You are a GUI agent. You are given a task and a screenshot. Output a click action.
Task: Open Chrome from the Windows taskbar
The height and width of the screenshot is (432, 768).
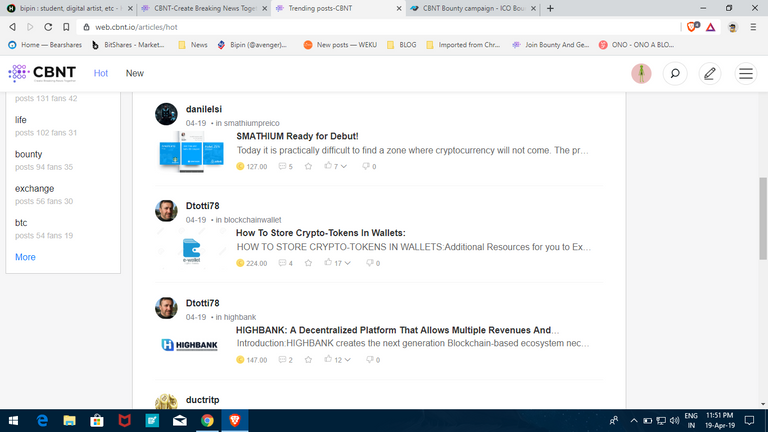206,421
